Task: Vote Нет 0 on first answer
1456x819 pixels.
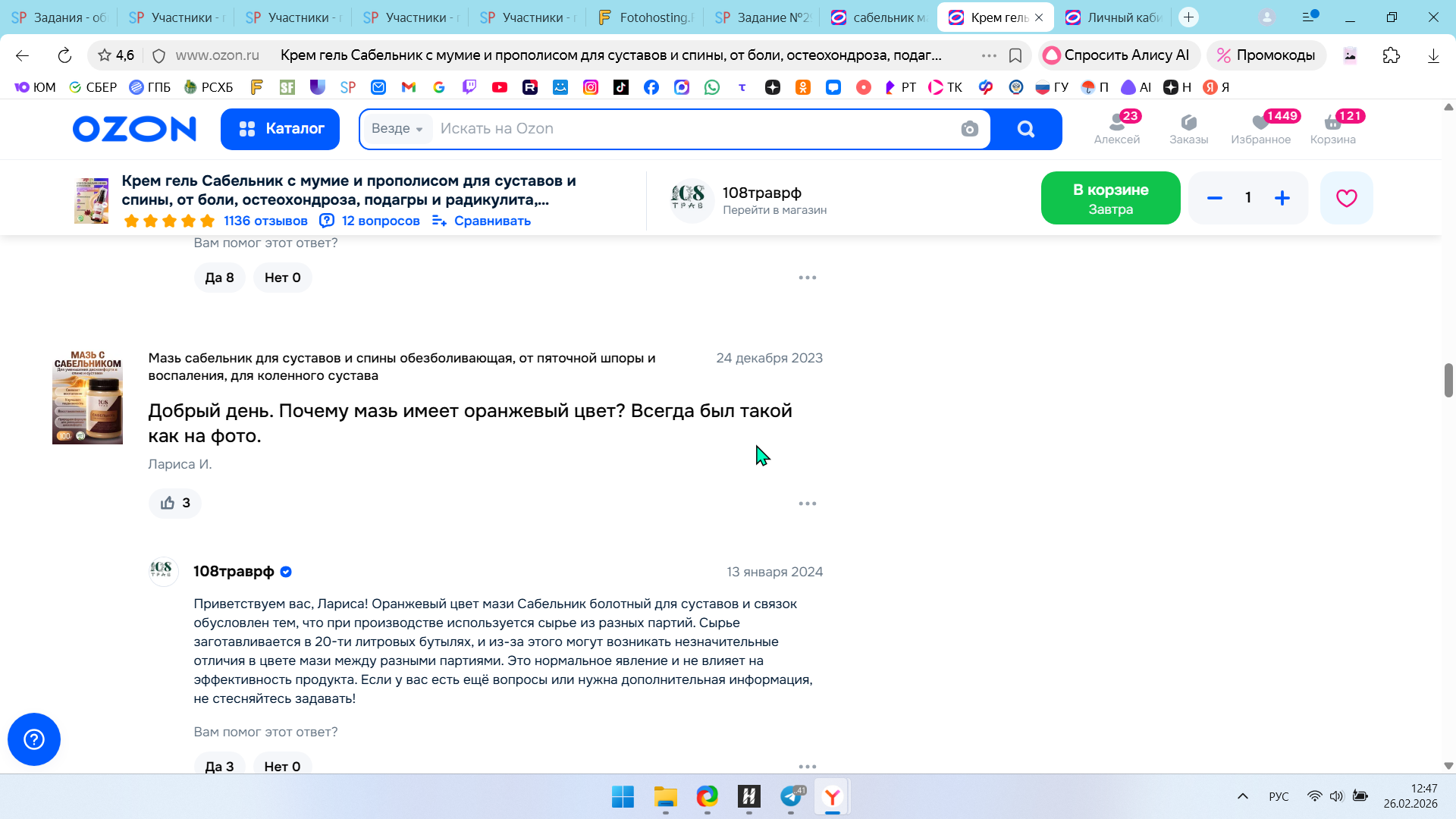Action: [282, 278]
